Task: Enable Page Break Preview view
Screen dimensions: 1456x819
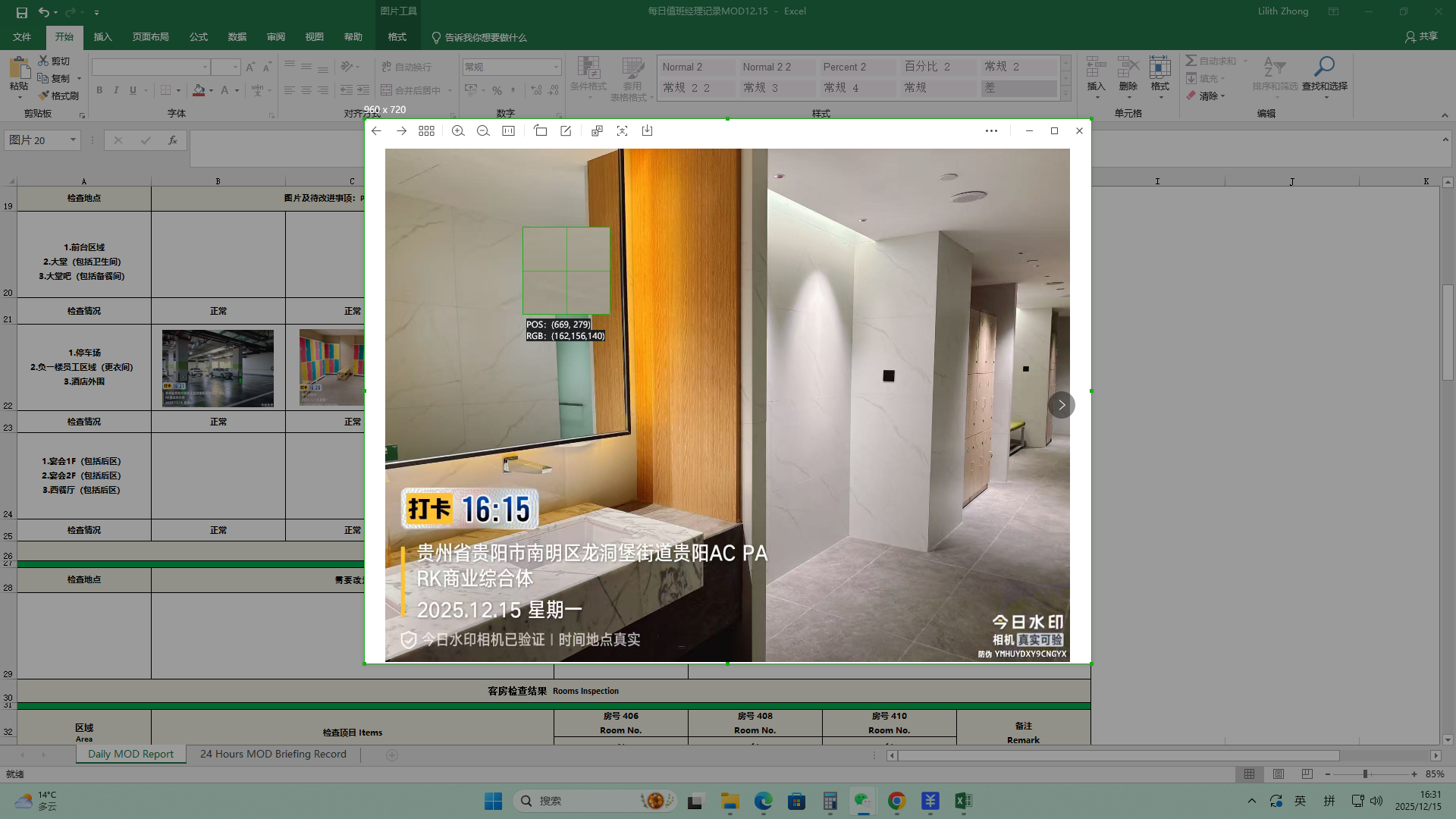Action: (1307, 774)
